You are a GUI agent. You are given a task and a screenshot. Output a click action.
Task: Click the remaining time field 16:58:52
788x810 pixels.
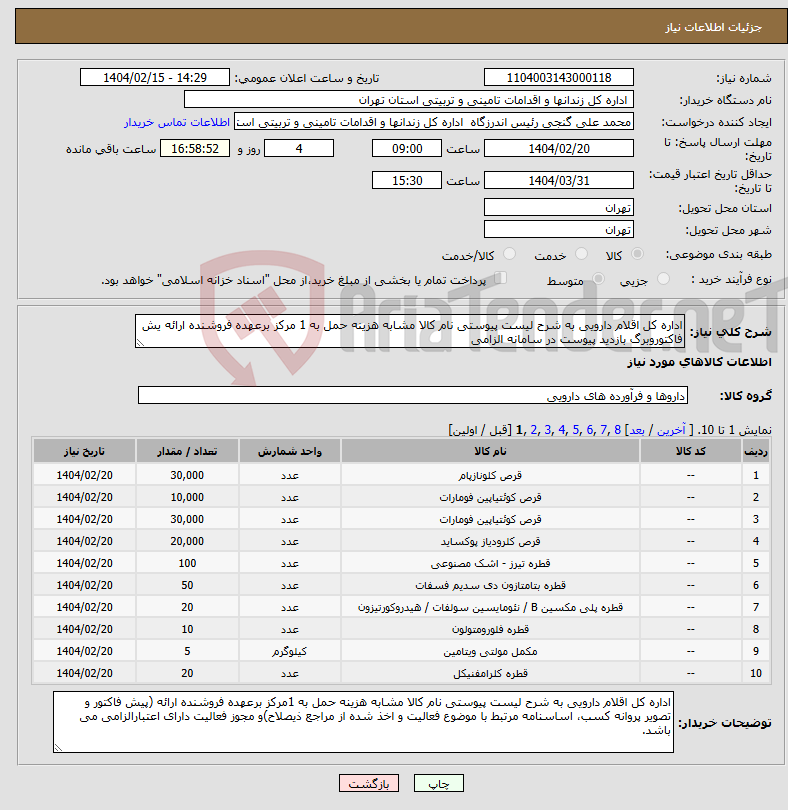click(x=195, y=148)
